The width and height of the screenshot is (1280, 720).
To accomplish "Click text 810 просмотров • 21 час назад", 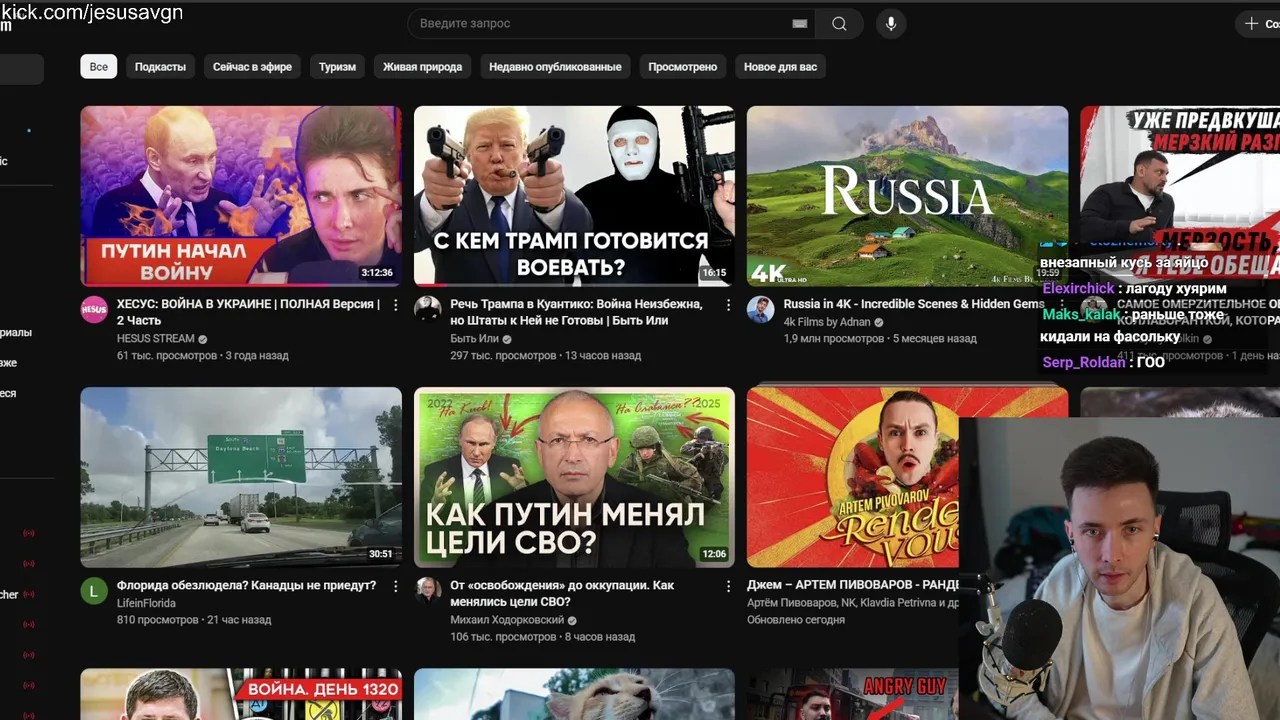I will pos(194,620).
